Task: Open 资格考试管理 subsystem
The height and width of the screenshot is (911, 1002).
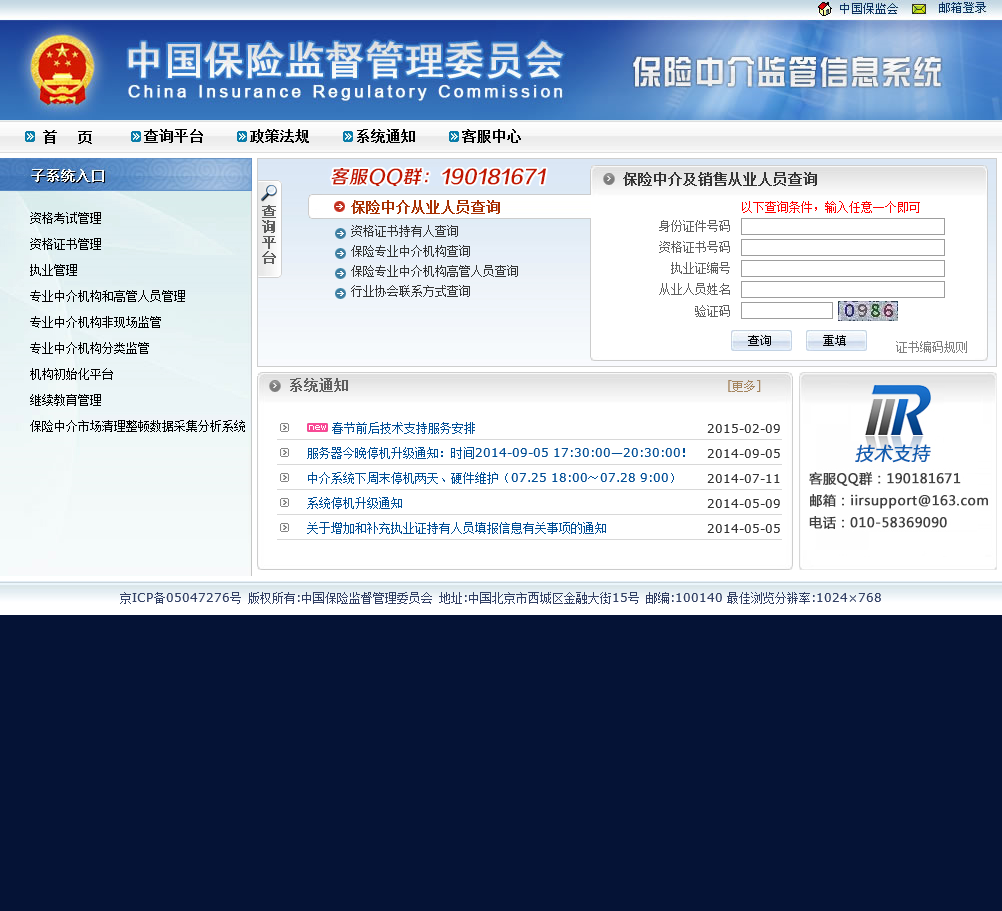Action: point(66,218)
